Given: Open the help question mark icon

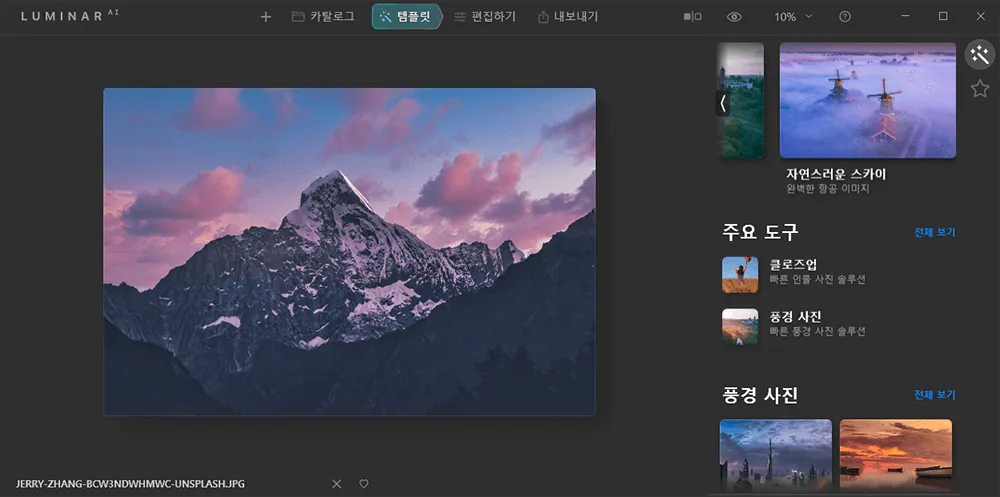Looking at the screenshot, I should click(845, 17).
